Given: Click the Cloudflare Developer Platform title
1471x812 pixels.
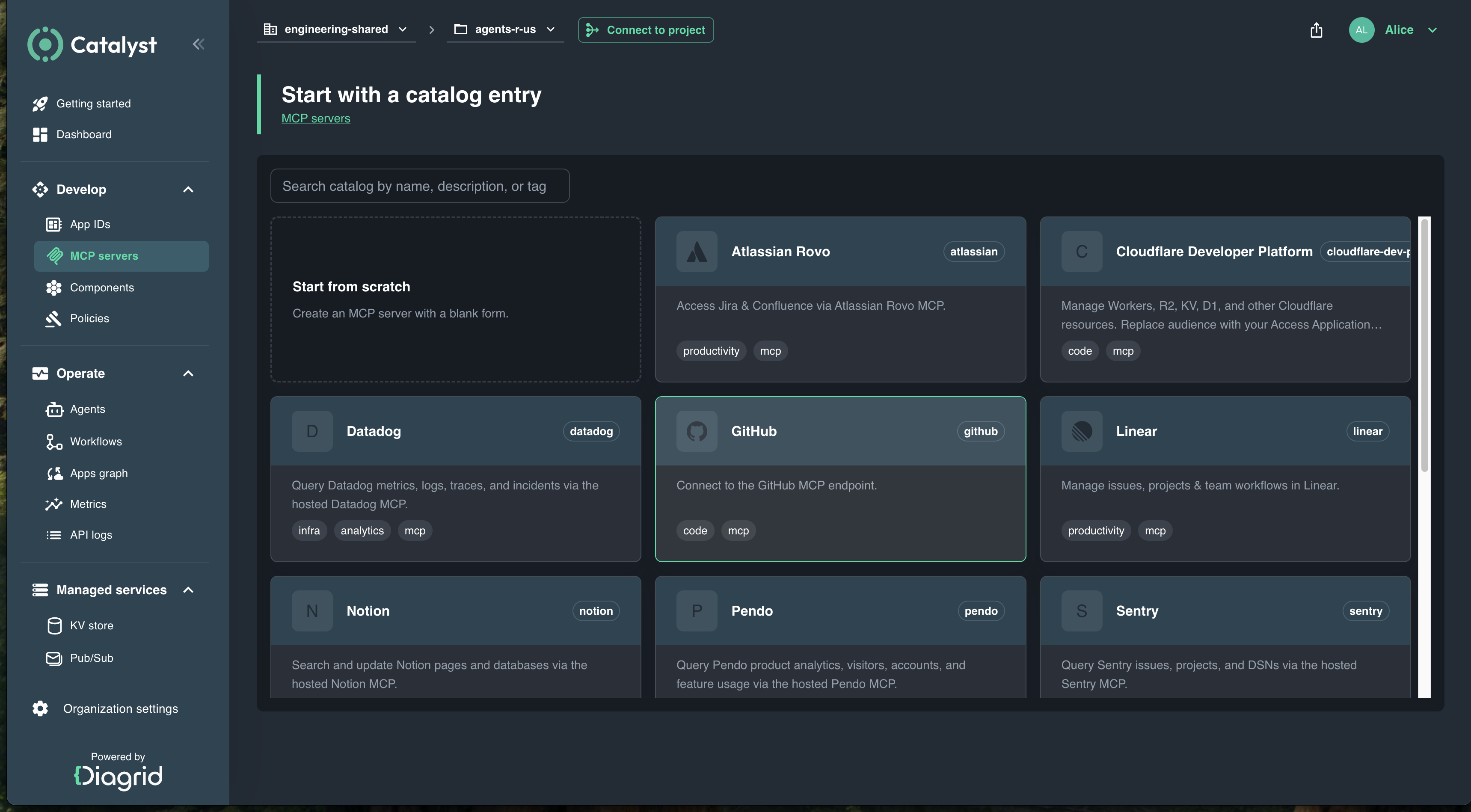Looking at the screenshot, I should 1214,251.
